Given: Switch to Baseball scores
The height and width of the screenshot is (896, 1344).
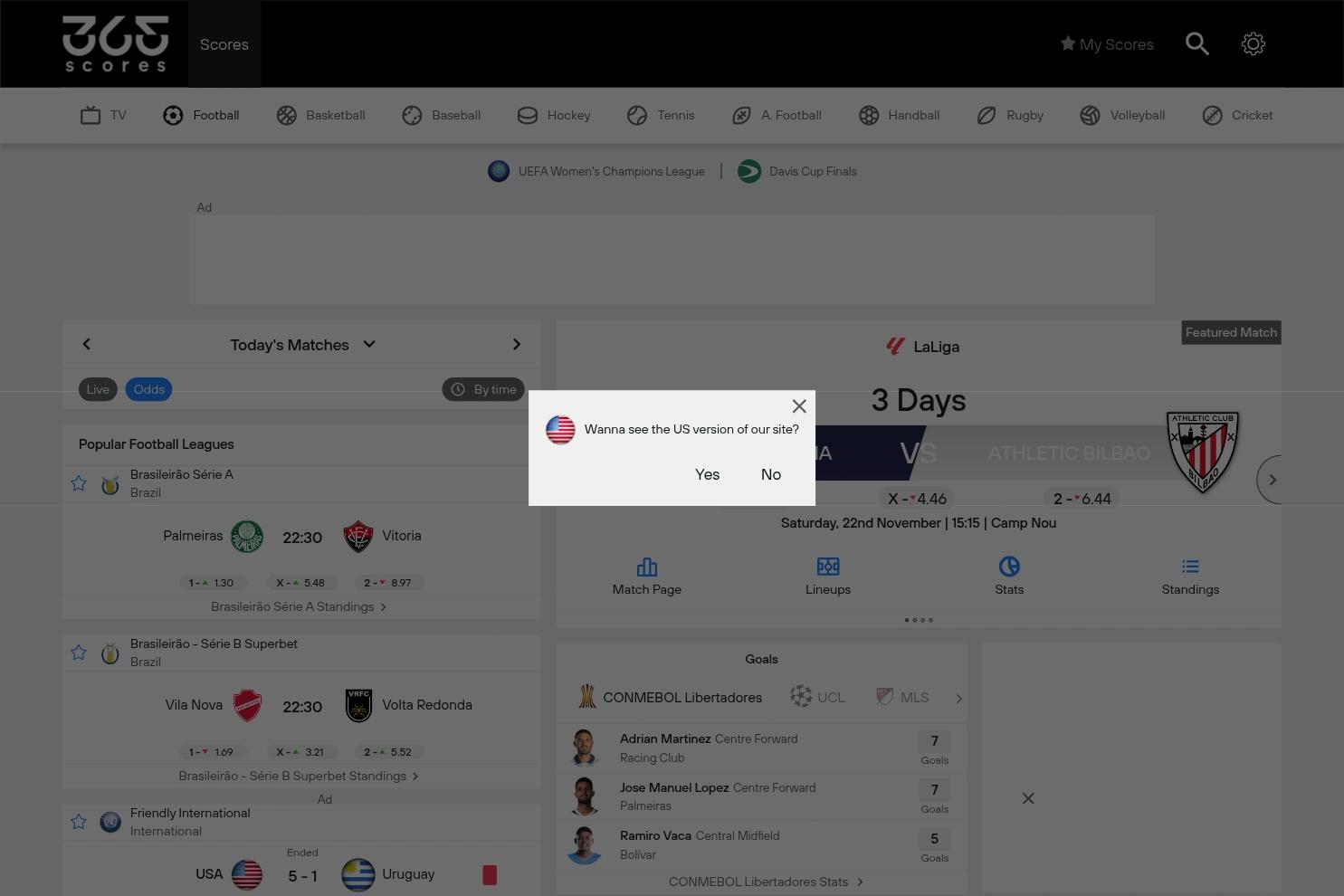Looking at the screenshot, I should [441, 115].
